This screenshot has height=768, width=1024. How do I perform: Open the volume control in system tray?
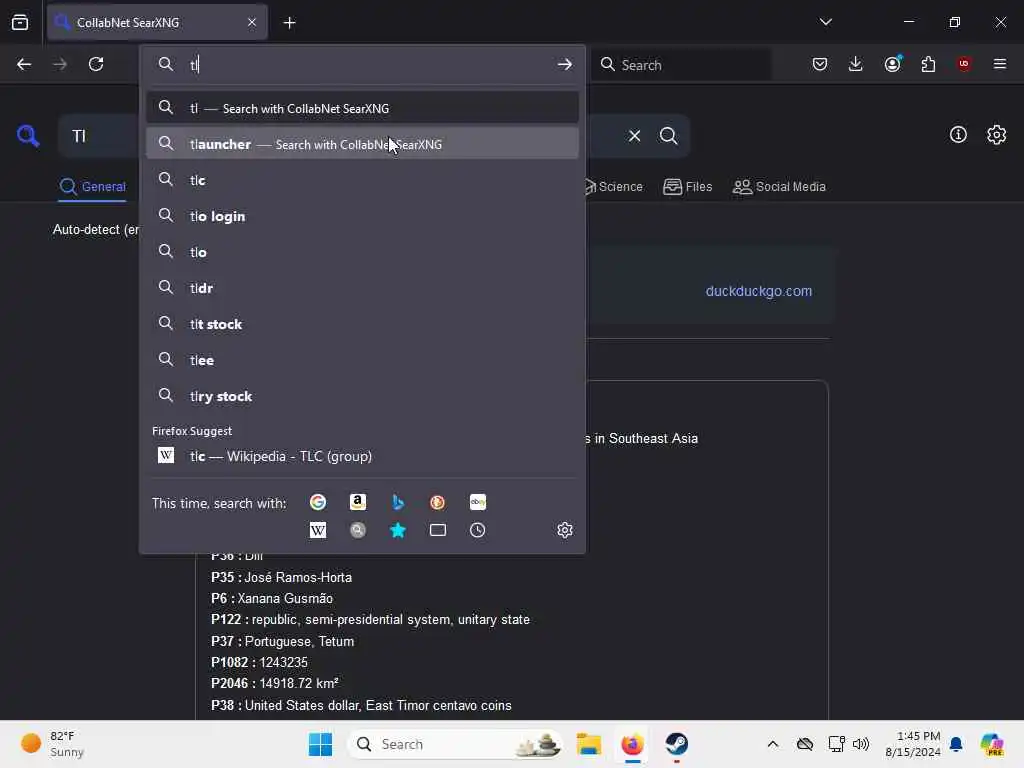point(861,744)
